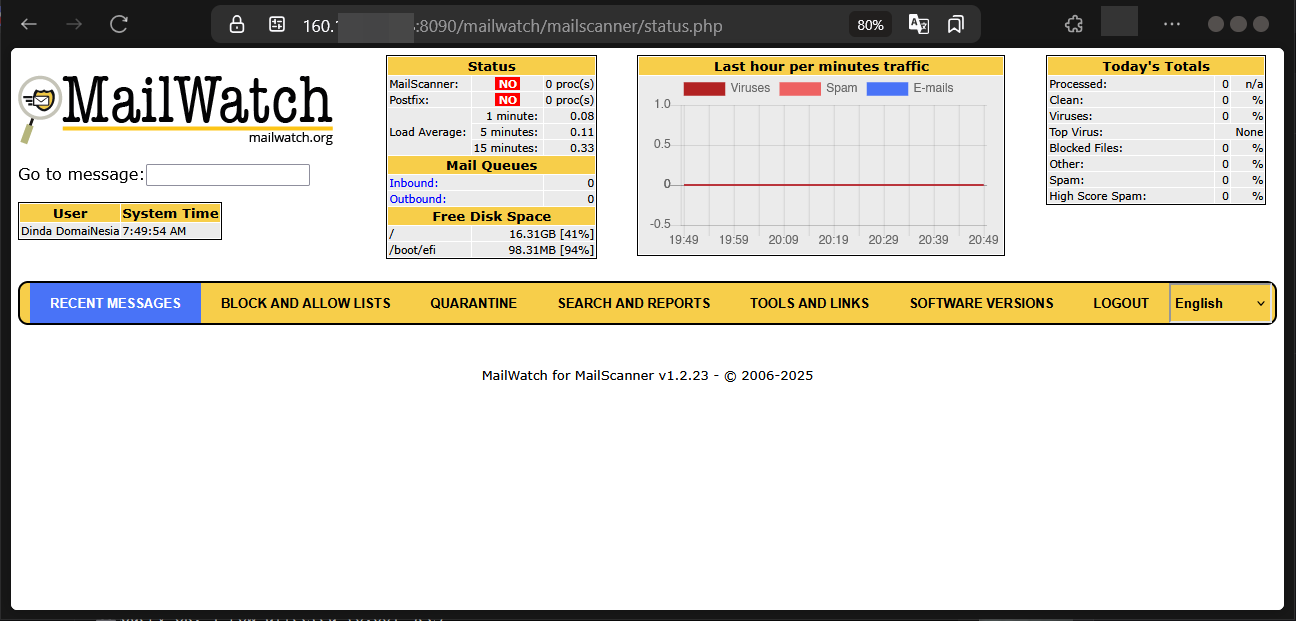1296x621 pixels.
Task: Click the mailwatch.org text under logo
Action: point(291,138)
